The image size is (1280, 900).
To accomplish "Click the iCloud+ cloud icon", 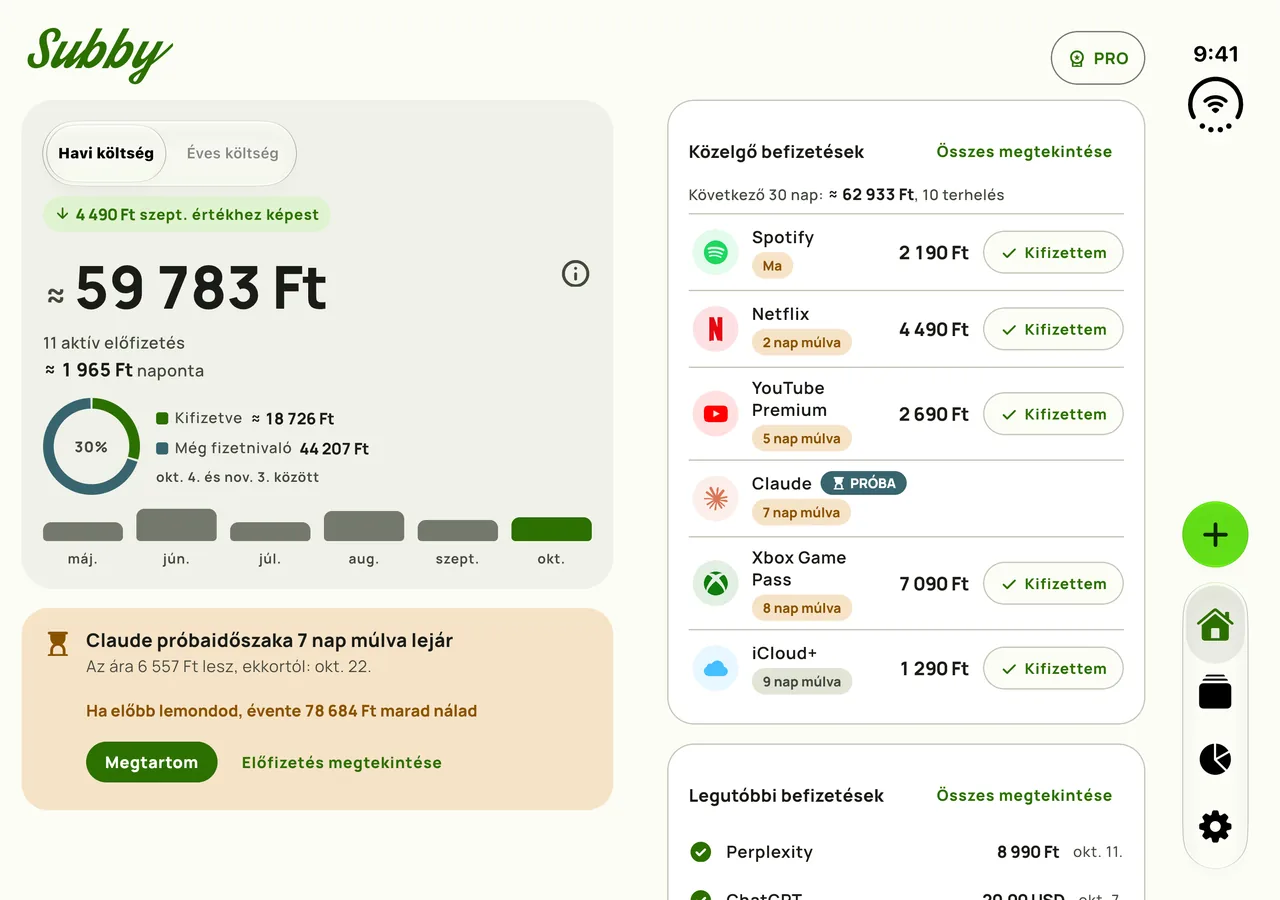I will click(x=715, y=668).
